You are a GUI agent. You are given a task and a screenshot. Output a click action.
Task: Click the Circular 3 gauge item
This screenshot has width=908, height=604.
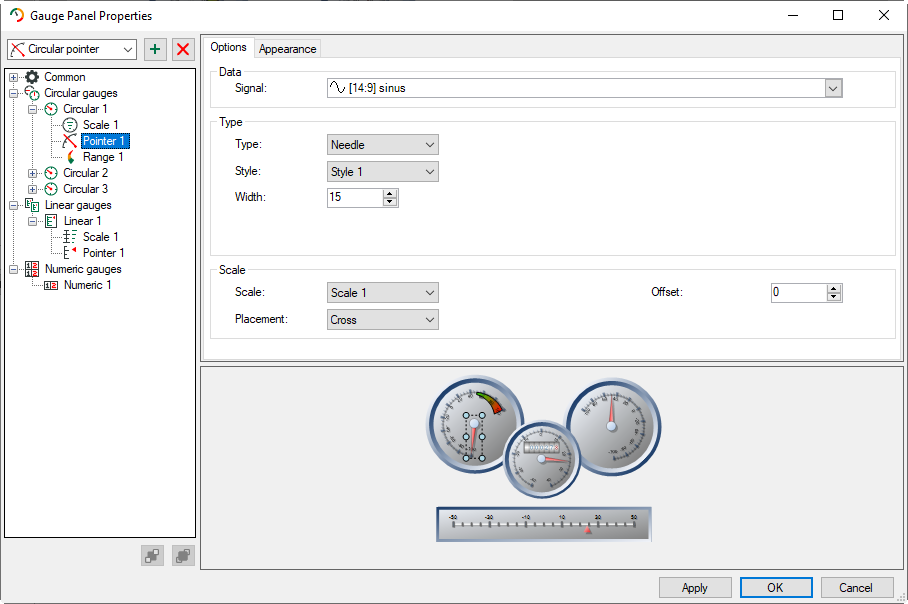click(85, 189)
